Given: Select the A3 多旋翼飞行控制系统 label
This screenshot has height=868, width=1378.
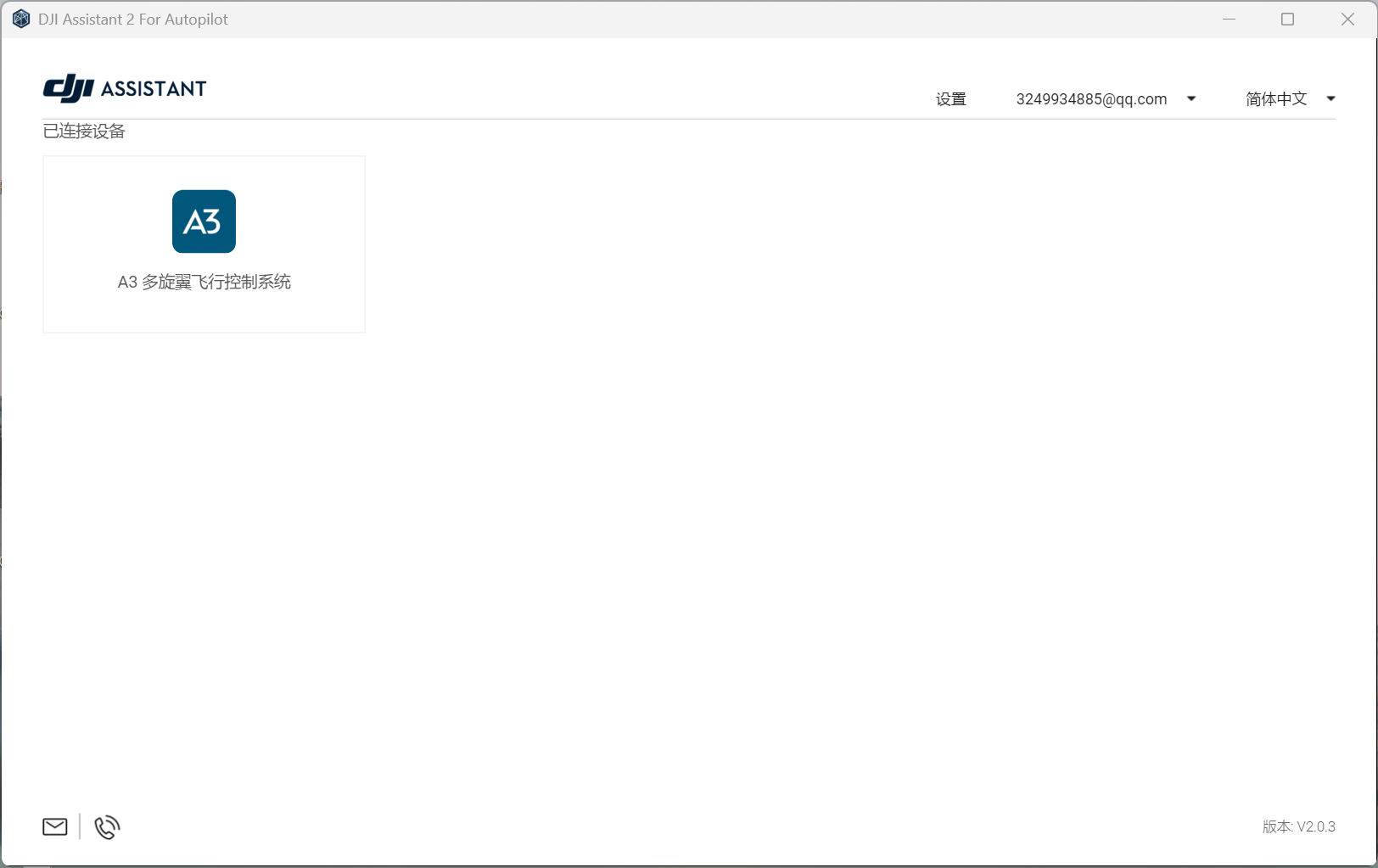Looking at the screenshot, I should pyautogui.click(x=204, y=282).
